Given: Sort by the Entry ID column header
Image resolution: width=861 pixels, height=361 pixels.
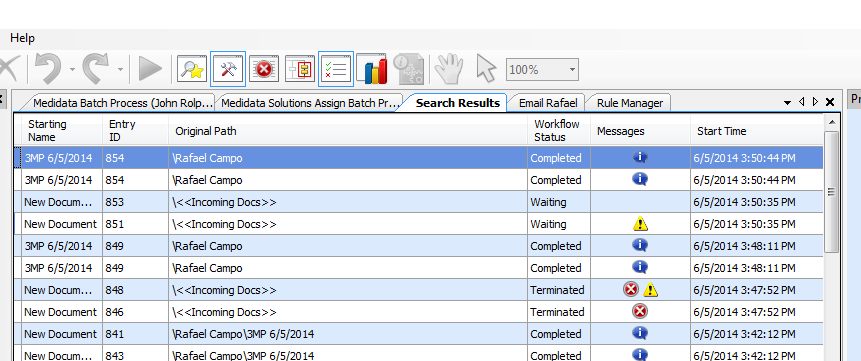Looking at the screenshot, I should pos(135,131).
